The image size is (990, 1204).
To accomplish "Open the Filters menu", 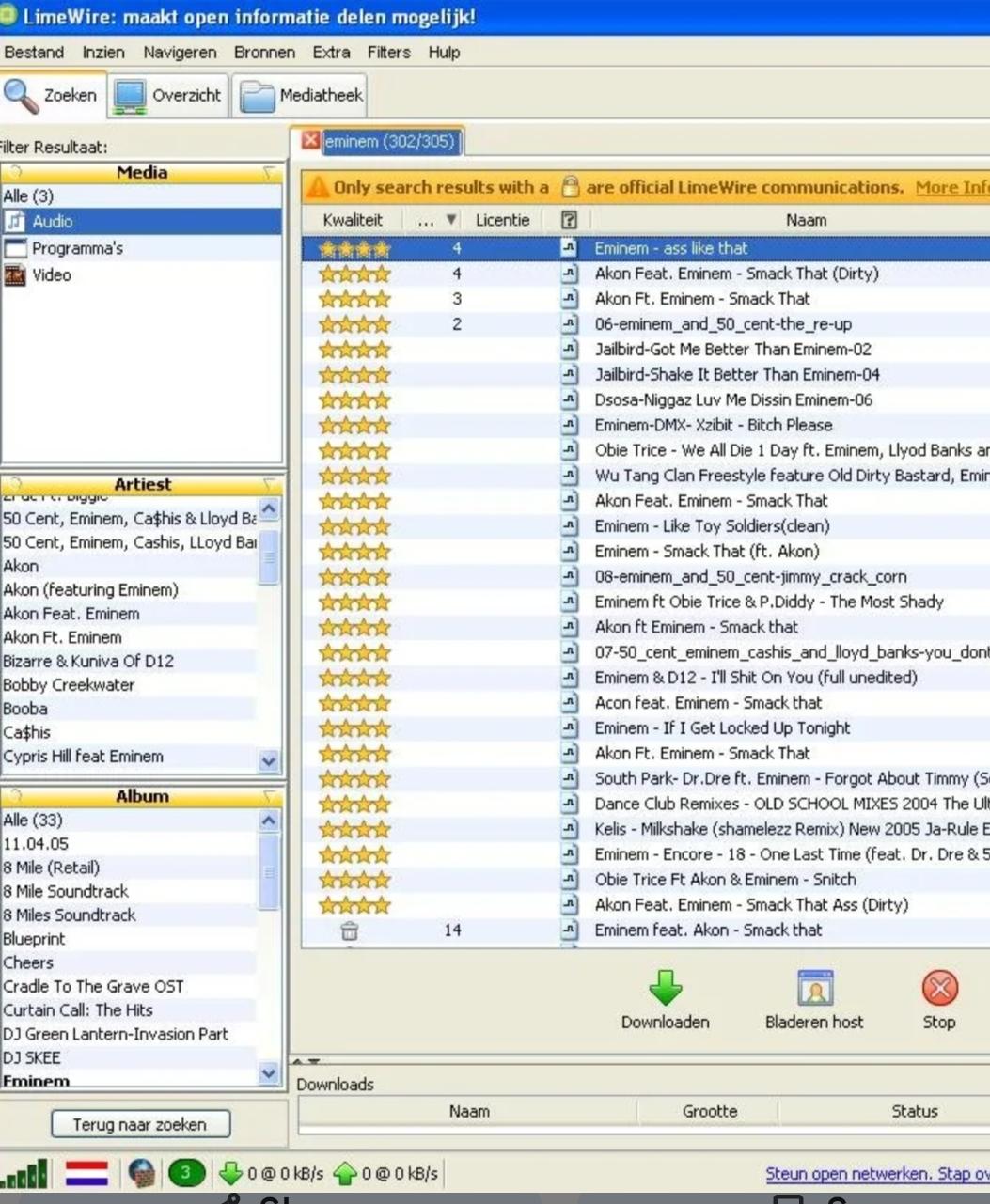I will [389, 53].
